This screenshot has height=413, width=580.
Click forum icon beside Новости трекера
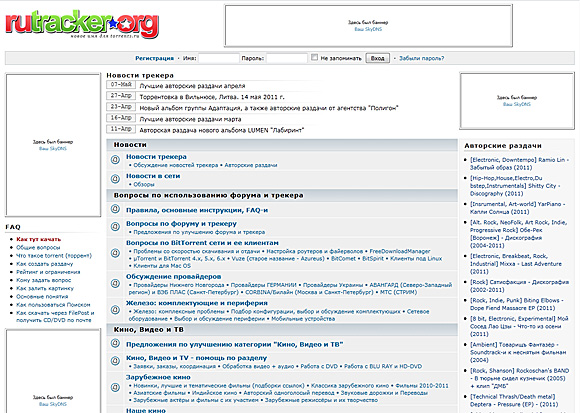click(115, 160)
